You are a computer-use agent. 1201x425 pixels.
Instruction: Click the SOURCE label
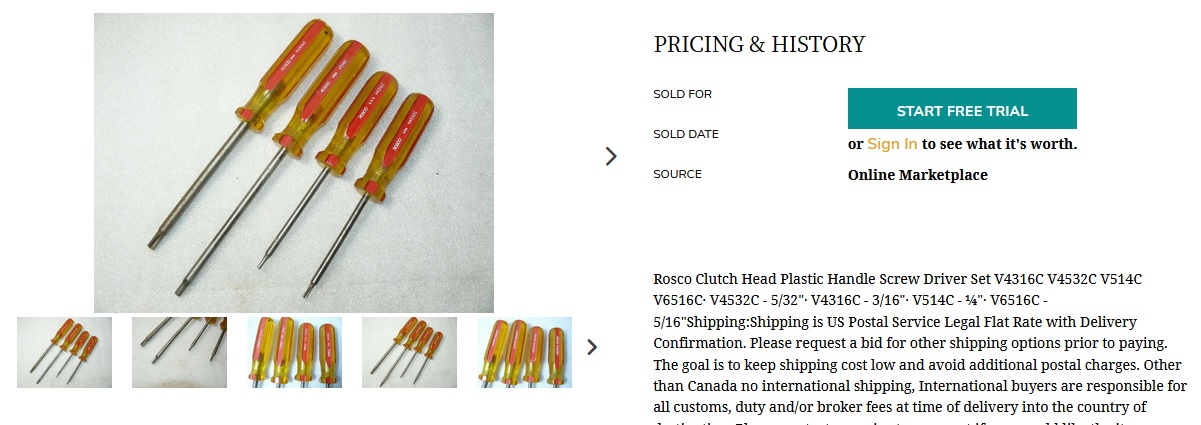(x=677, y=174)
